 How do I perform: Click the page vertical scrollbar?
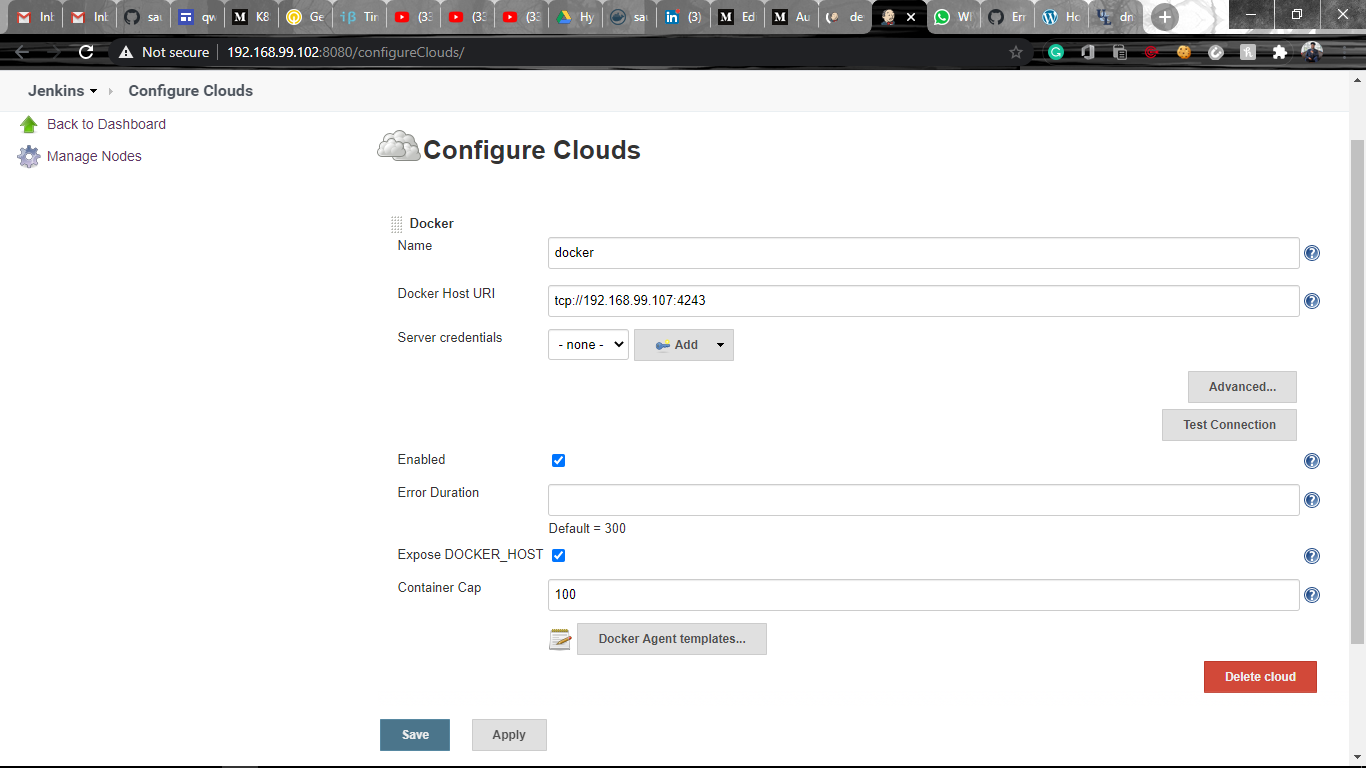[1357, 390]
